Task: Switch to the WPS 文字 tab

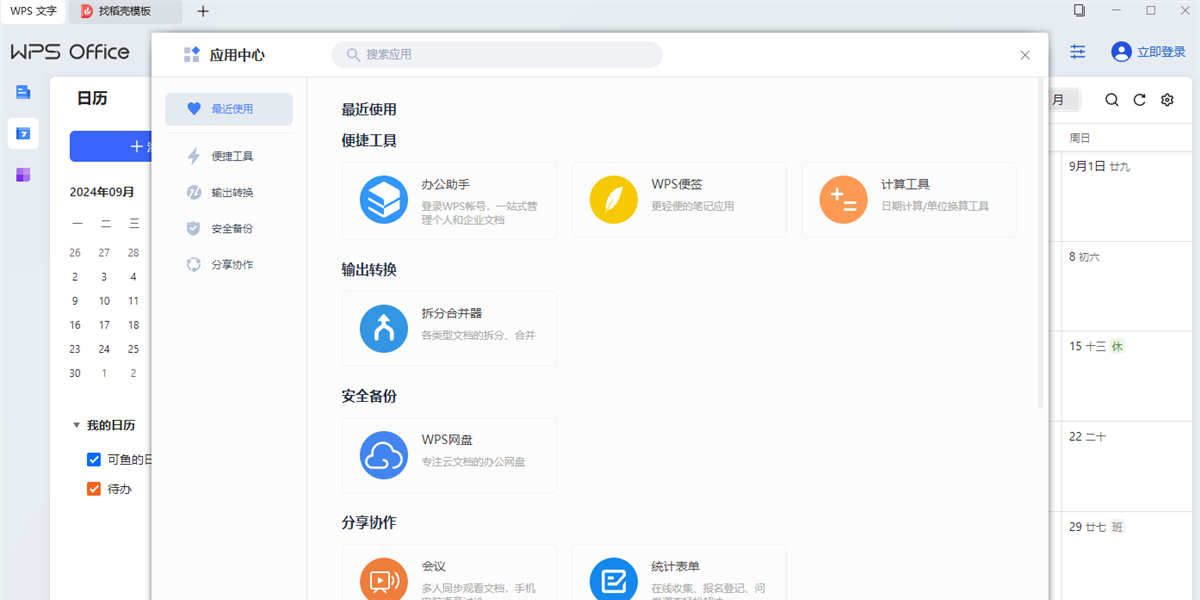Action: point(34,11)
